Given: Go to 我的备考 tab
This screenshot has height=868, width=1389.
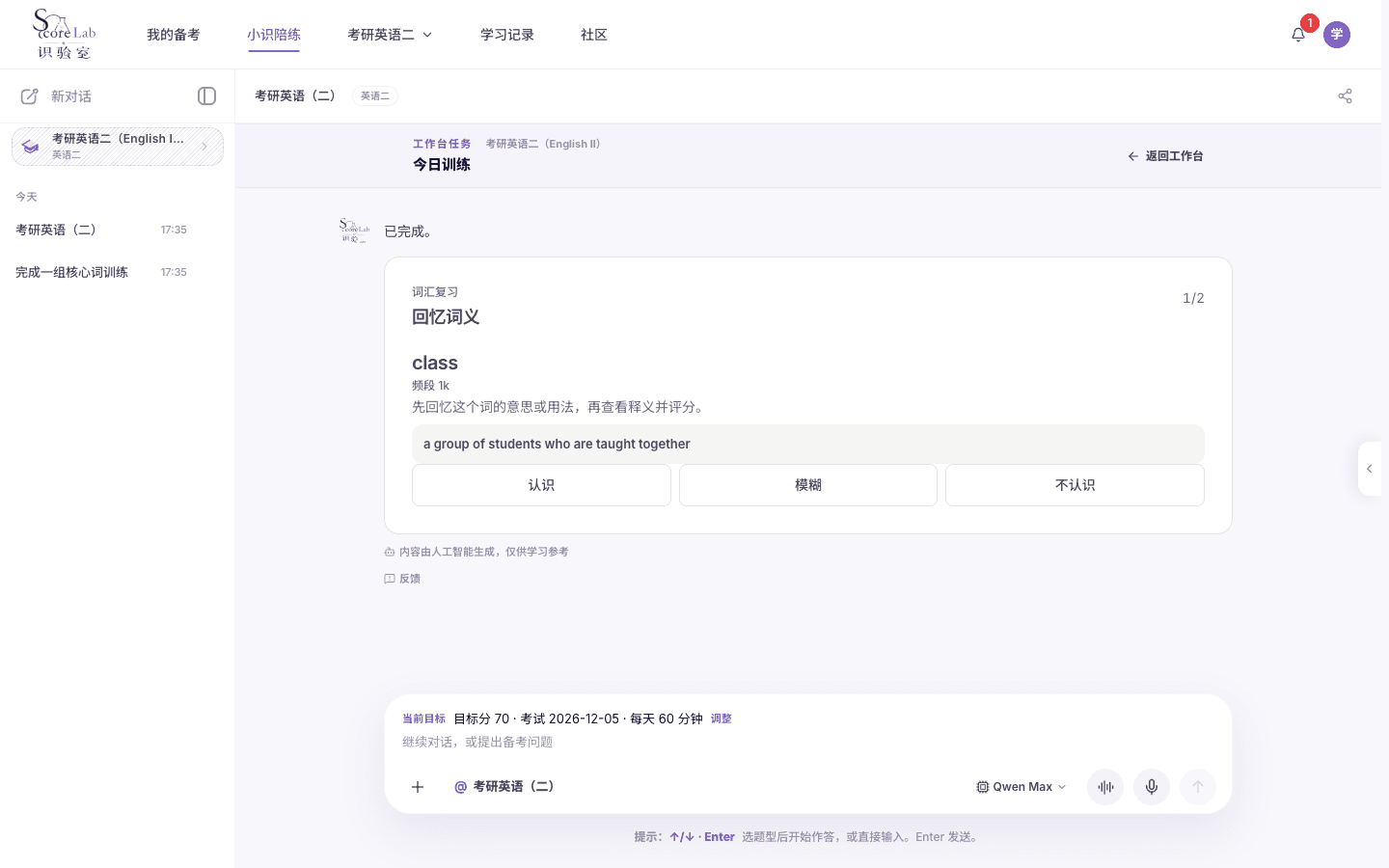Looking at the screenshot, I should coord(174,35).
